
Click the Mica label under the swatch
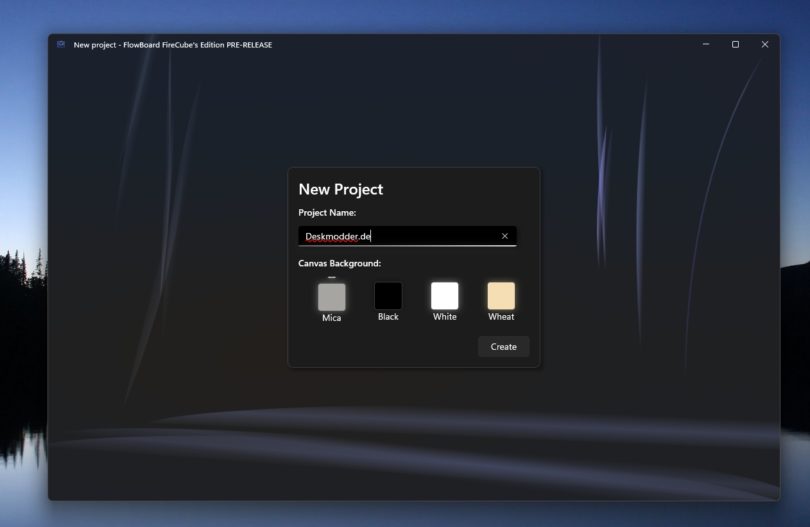[x=331, y=318]
